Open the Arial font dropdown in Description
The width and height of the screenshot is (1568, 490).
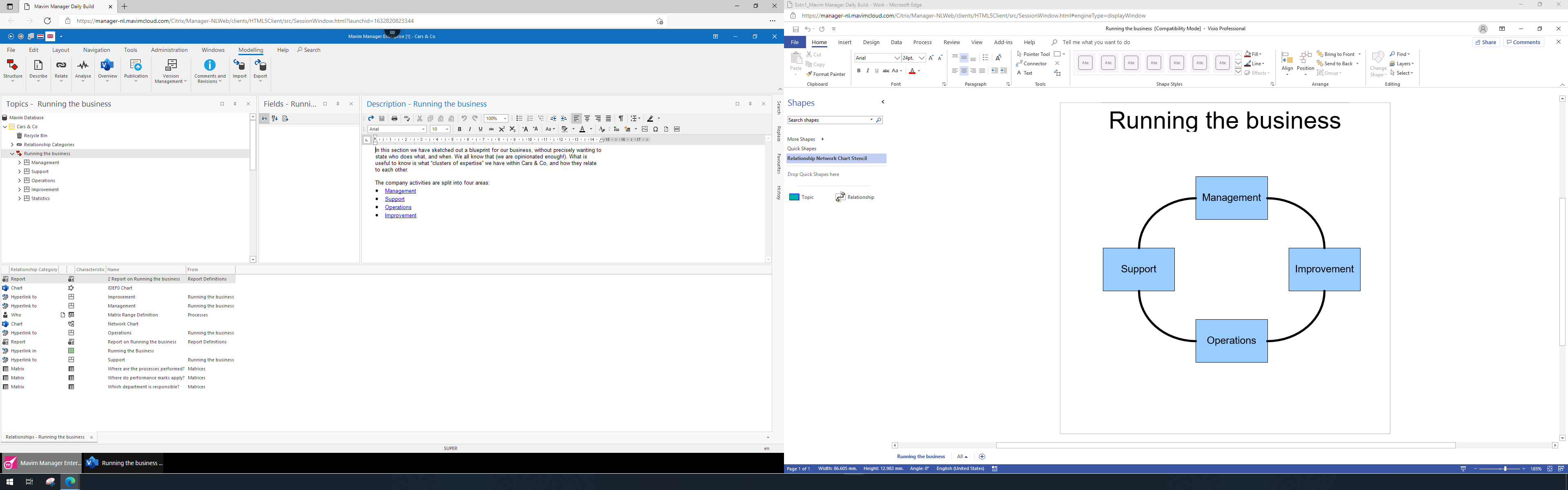pos(424,129)
